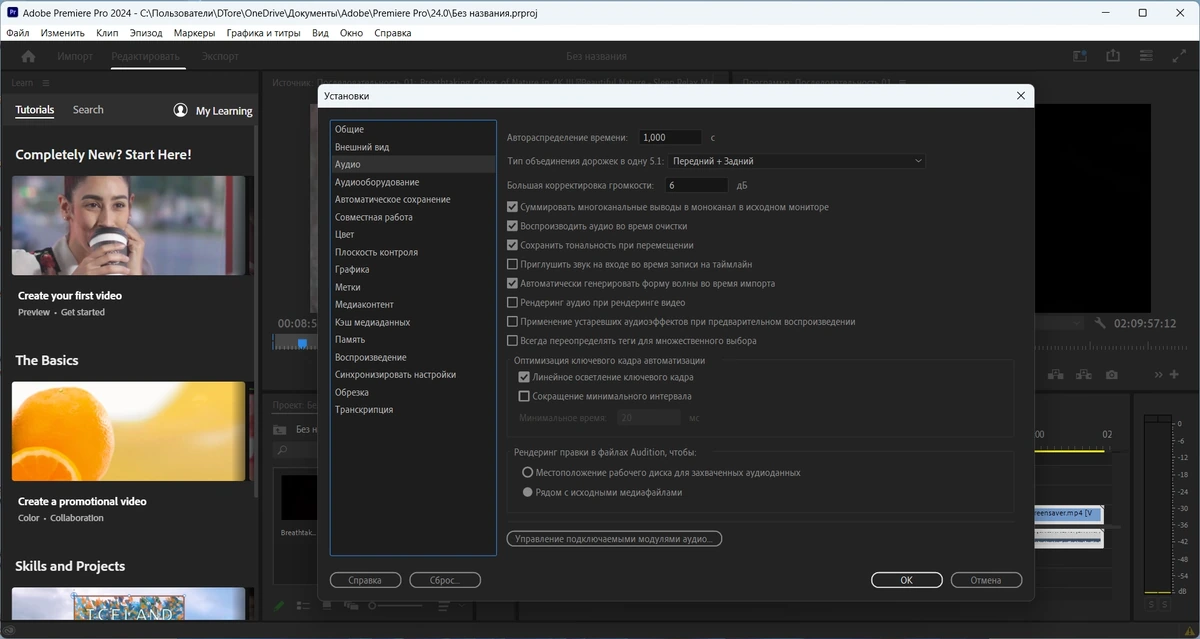Switch to the Экспорт tab
The width and height of the screenshot is (1200, 639).
(x=220, y=57)
